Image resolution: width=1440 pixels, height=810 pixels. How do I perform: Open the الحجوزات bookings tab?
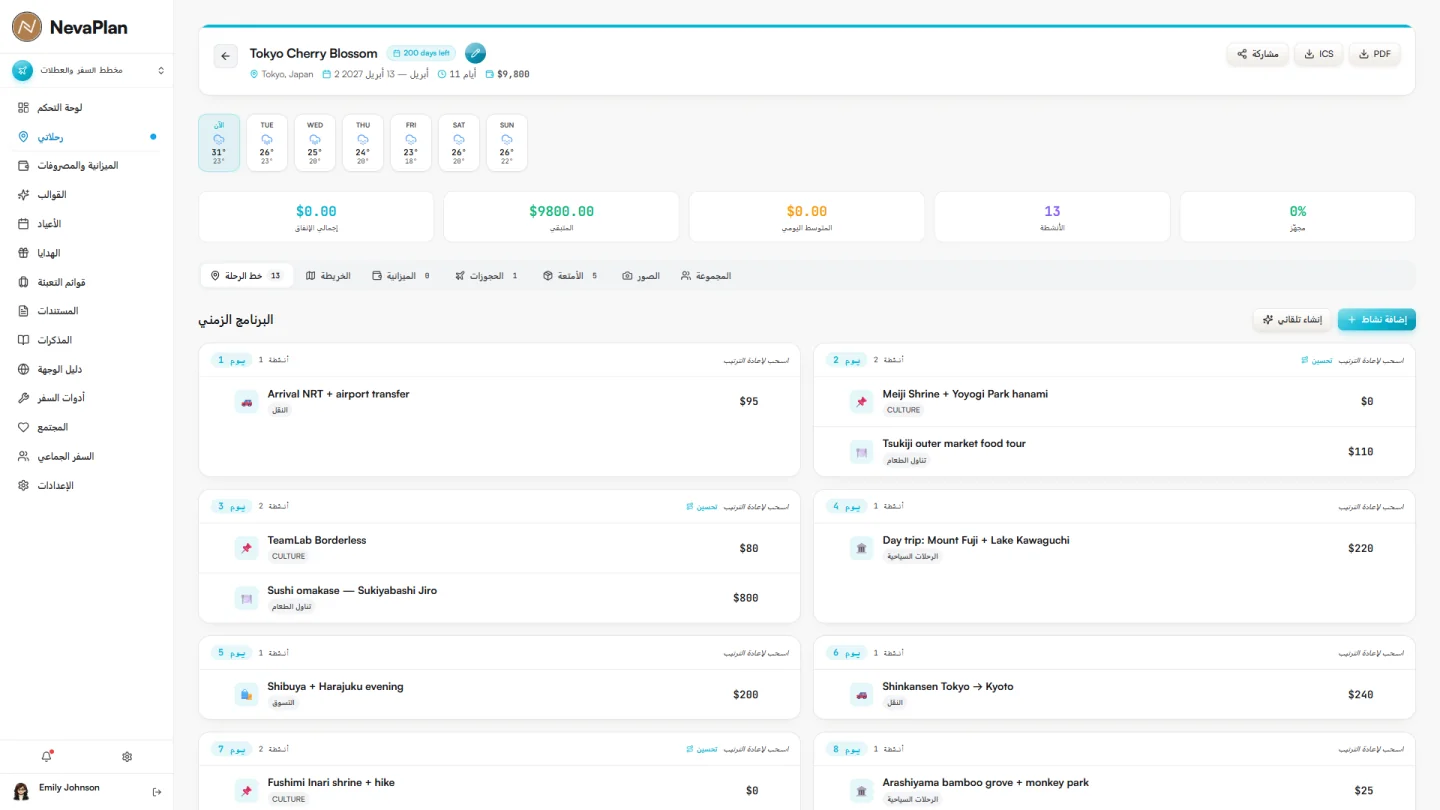[x=487, y=275]
